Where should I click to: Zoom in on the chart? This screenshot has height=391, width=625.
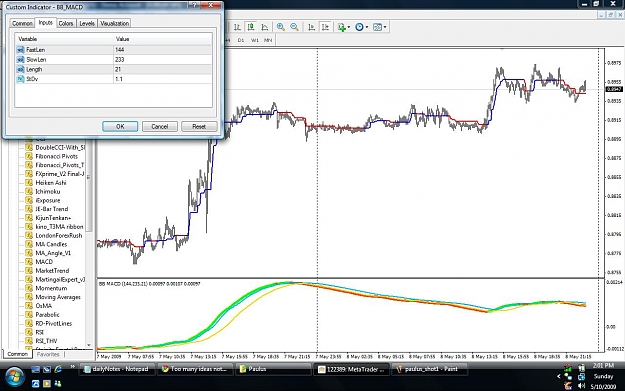click(x=281, y=27)
